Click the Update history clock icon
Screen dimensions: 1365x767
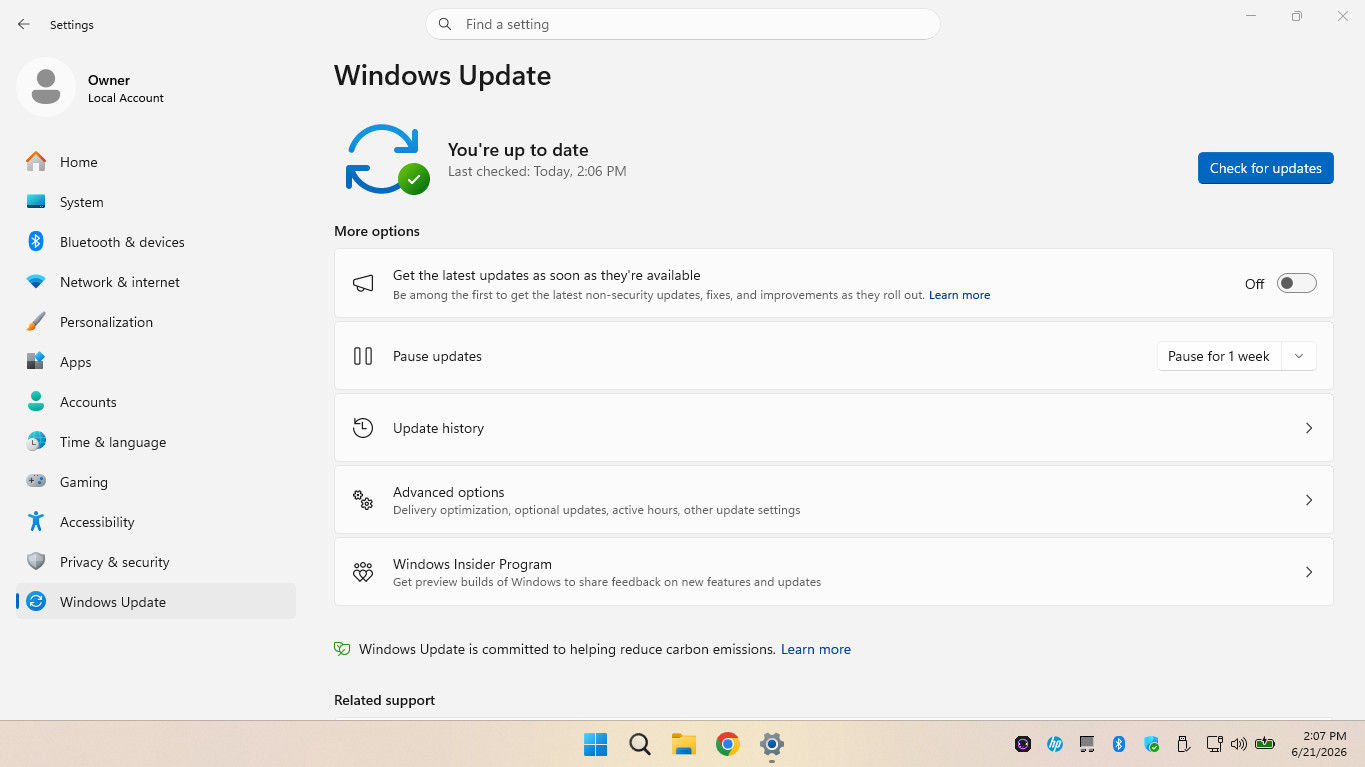(363, 428)
